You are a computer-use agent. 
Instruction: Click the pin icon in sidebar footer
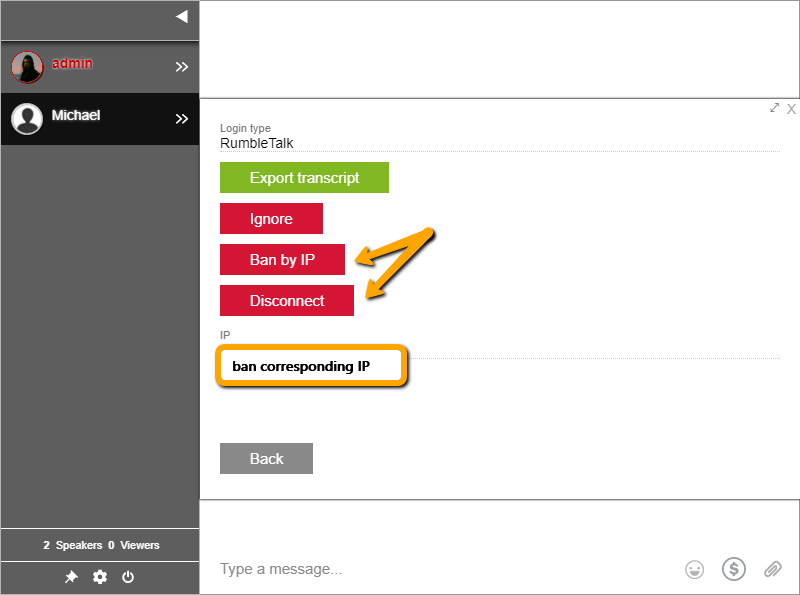pos(71,577)
